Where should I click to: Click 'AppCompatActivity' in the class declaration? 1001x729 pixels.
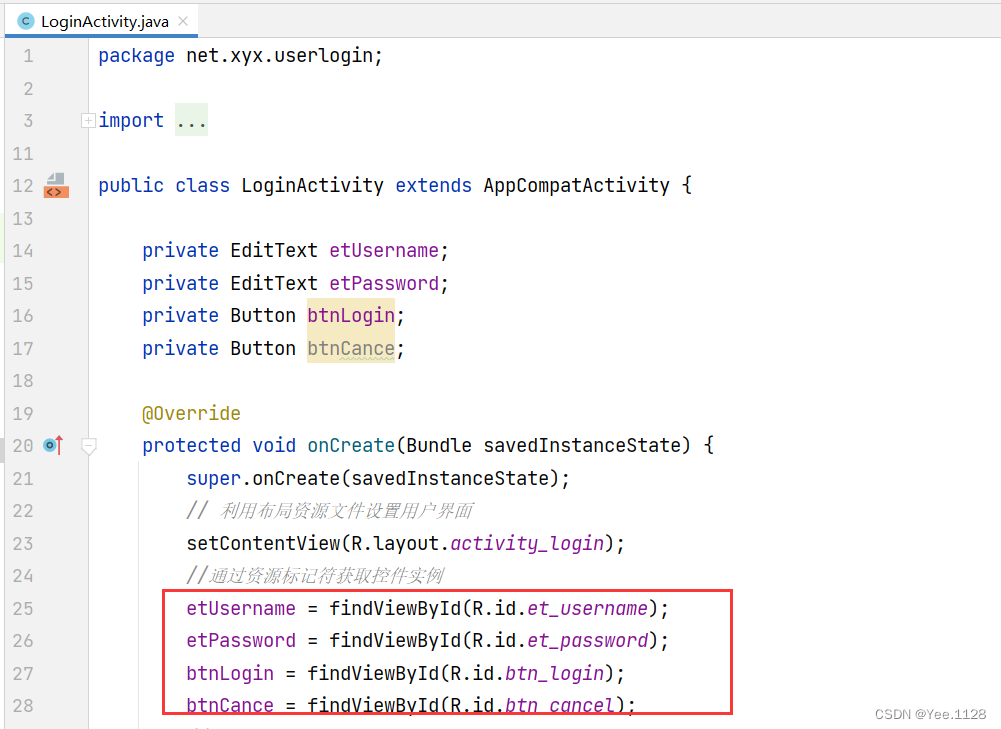click(x=576, y=185)
